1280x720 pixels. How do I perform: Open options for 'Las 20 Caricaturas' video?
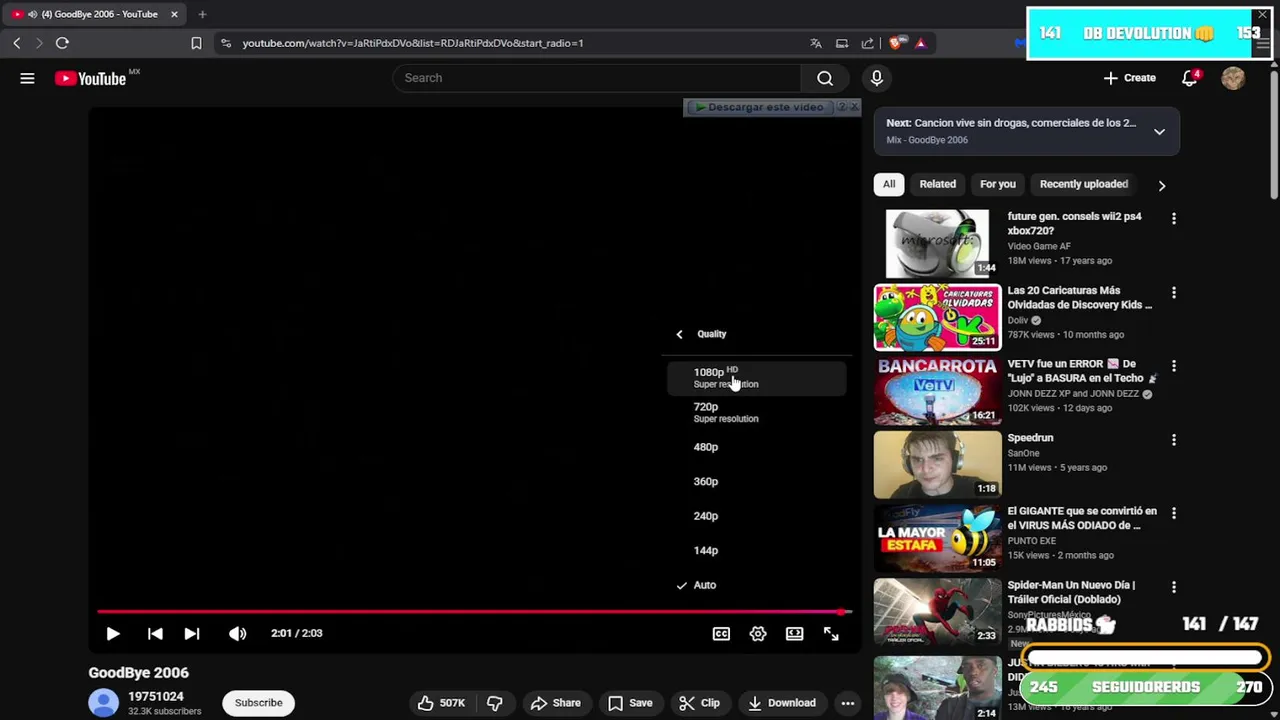[1174, 292]
